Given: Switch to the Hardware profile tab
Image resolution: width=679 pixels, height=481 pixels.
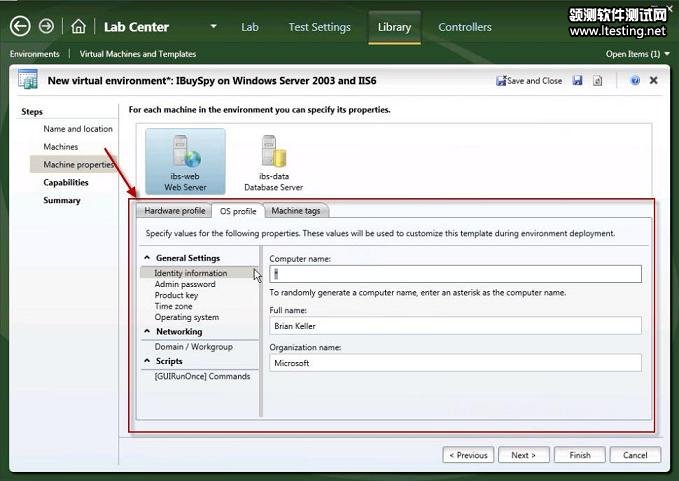Looking at the screenshot, I should point(174,211).
